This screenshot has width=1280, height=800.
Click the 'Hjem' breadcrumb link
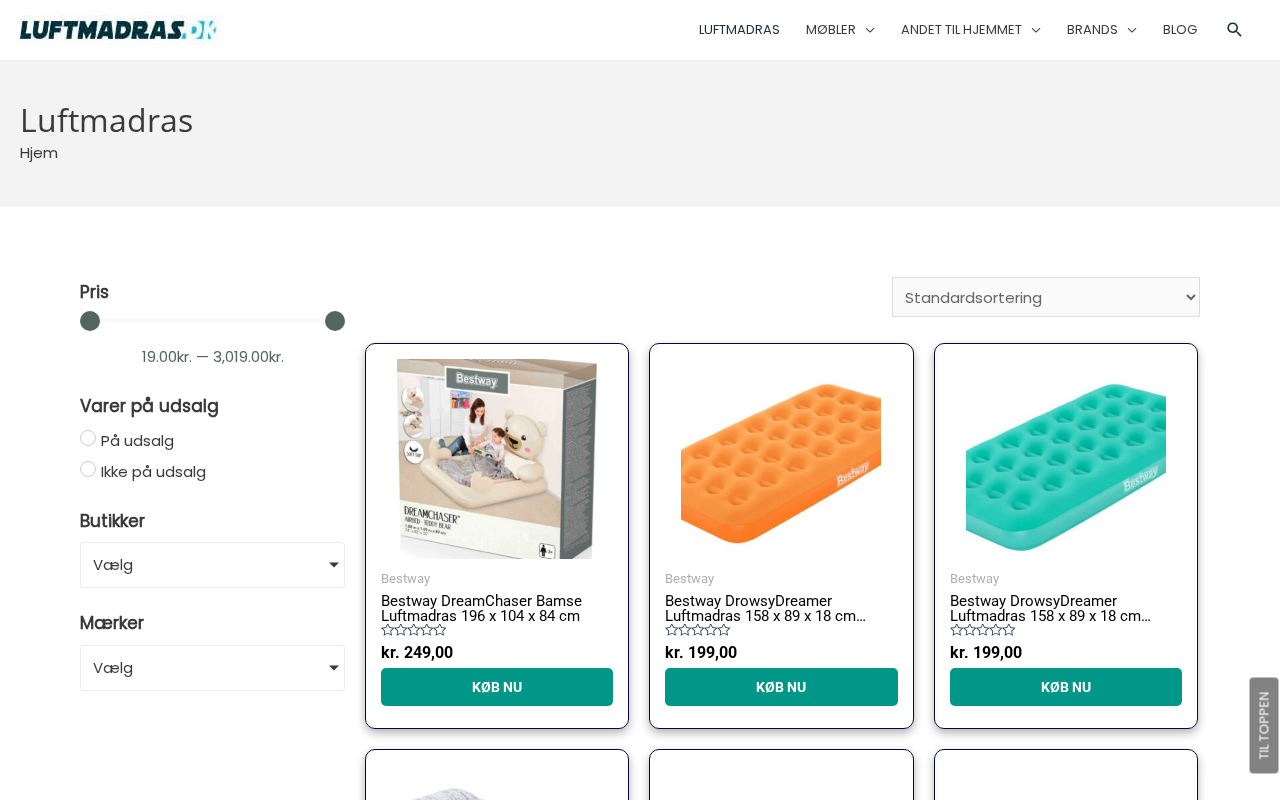(x=39, y=153)
